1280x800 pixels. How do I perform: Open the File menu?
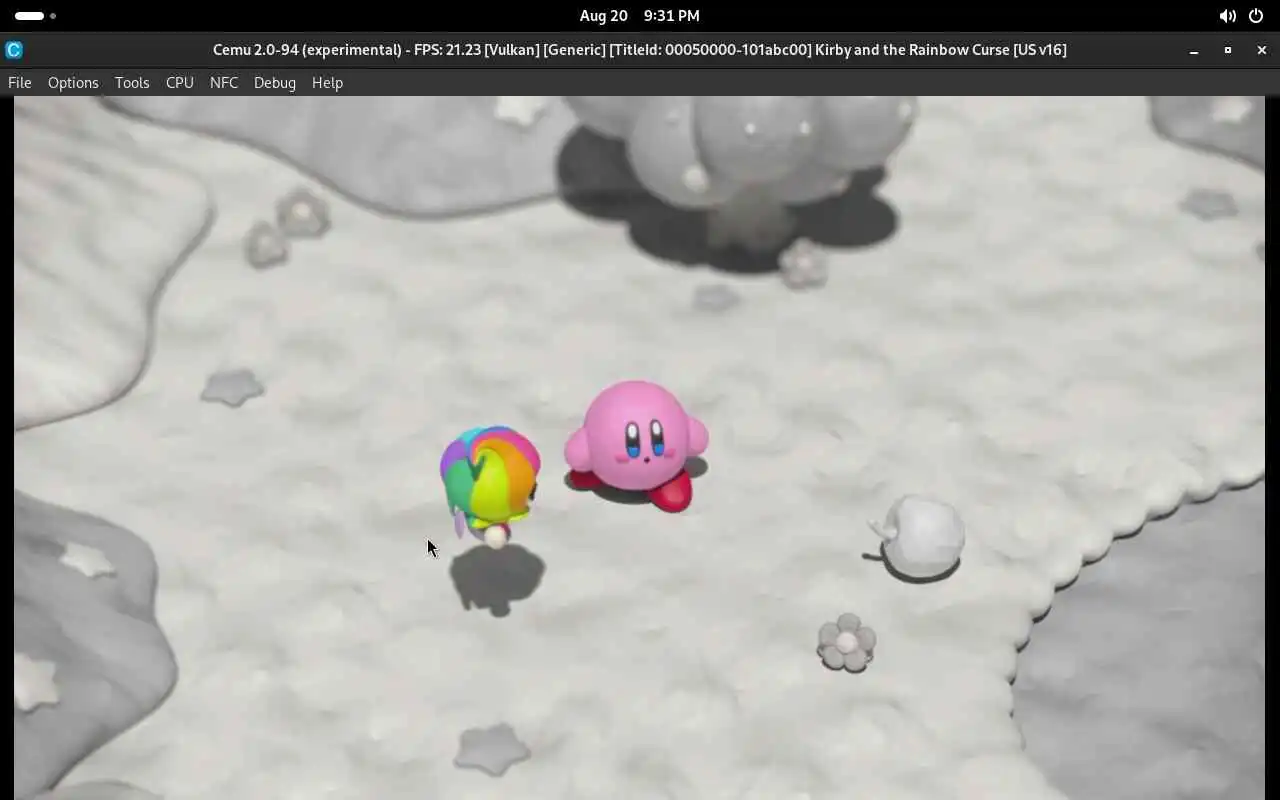point(20,83)
